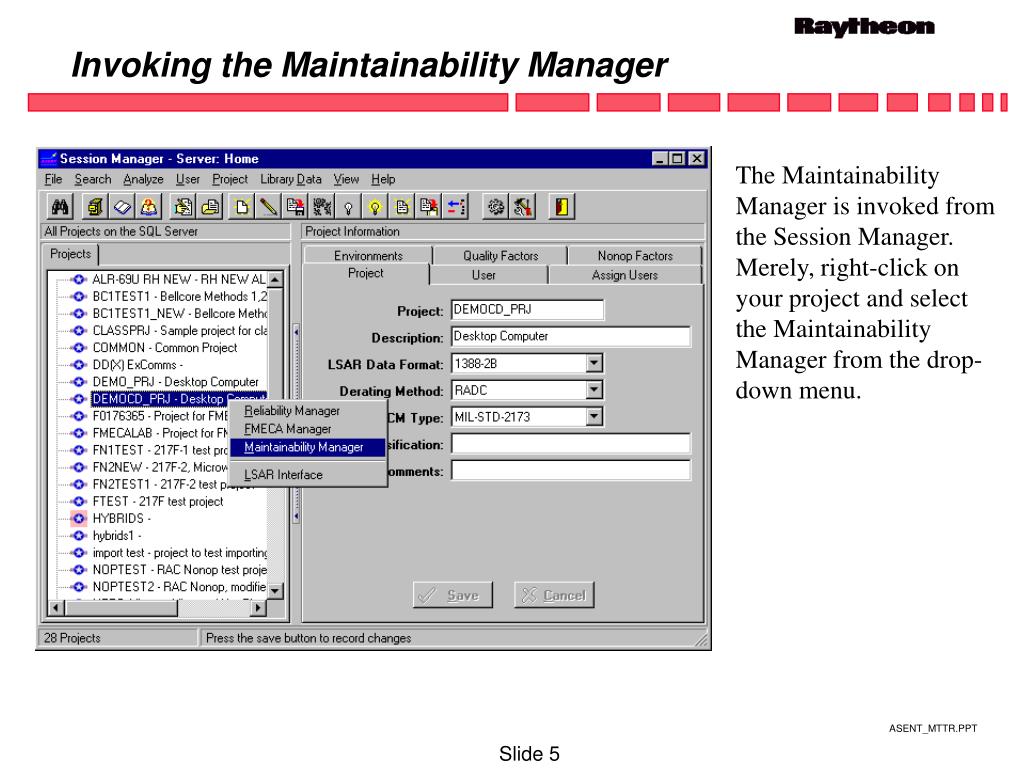Choose FMECA Manager from context menu

(307, 429)
